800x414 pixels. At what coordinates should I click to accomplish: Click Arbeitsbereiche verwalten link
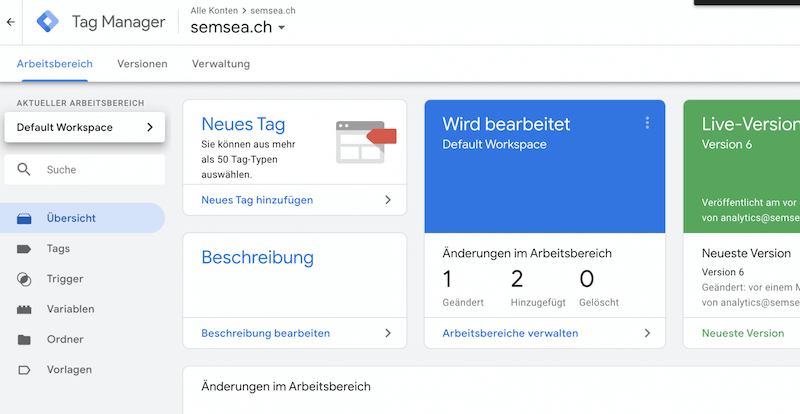click(x=510, y=333)
